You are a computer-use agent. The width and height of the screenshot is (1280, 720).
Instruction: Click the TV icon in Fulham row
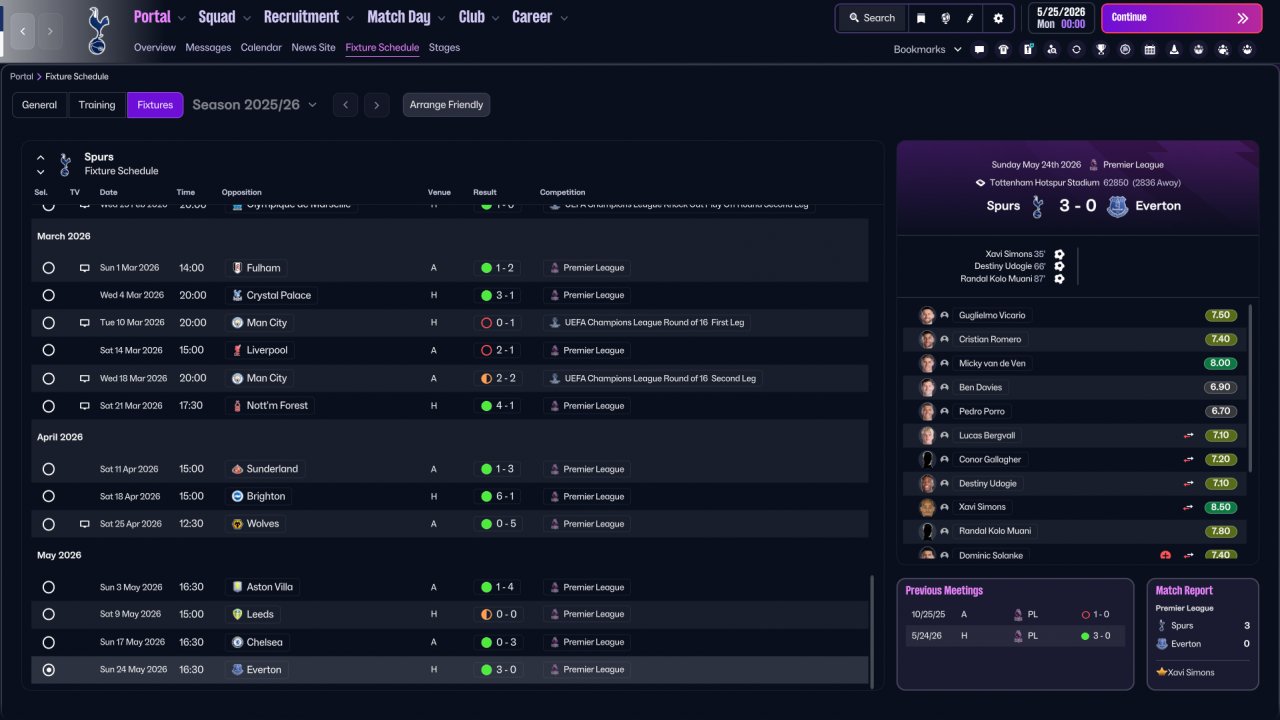85,268
